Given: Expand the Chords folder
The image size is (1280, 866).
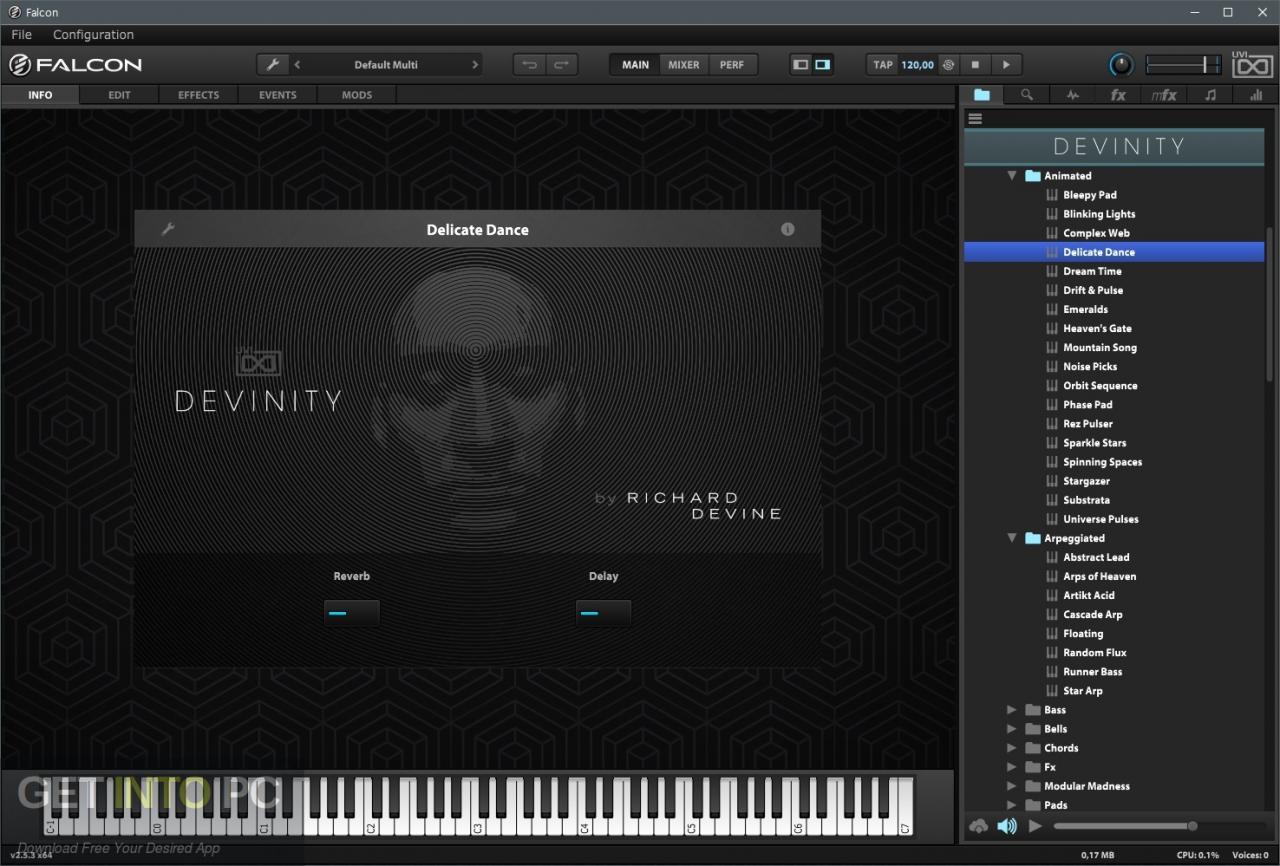Looking at the screenshot, I should (1012, 748).
